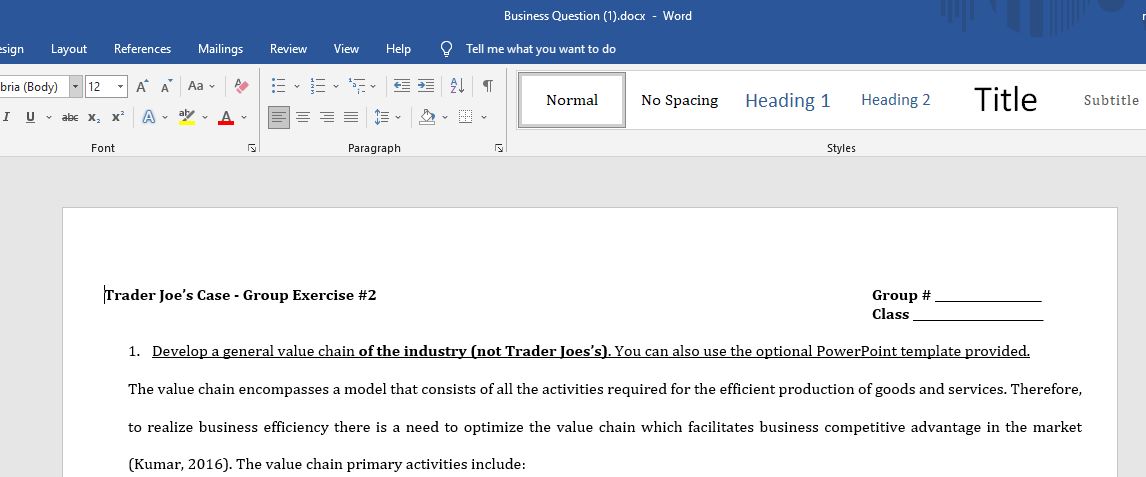Toggle strikethrough formatting
1146x477 pixels.
pyautogui.click(x=70, y=117)
